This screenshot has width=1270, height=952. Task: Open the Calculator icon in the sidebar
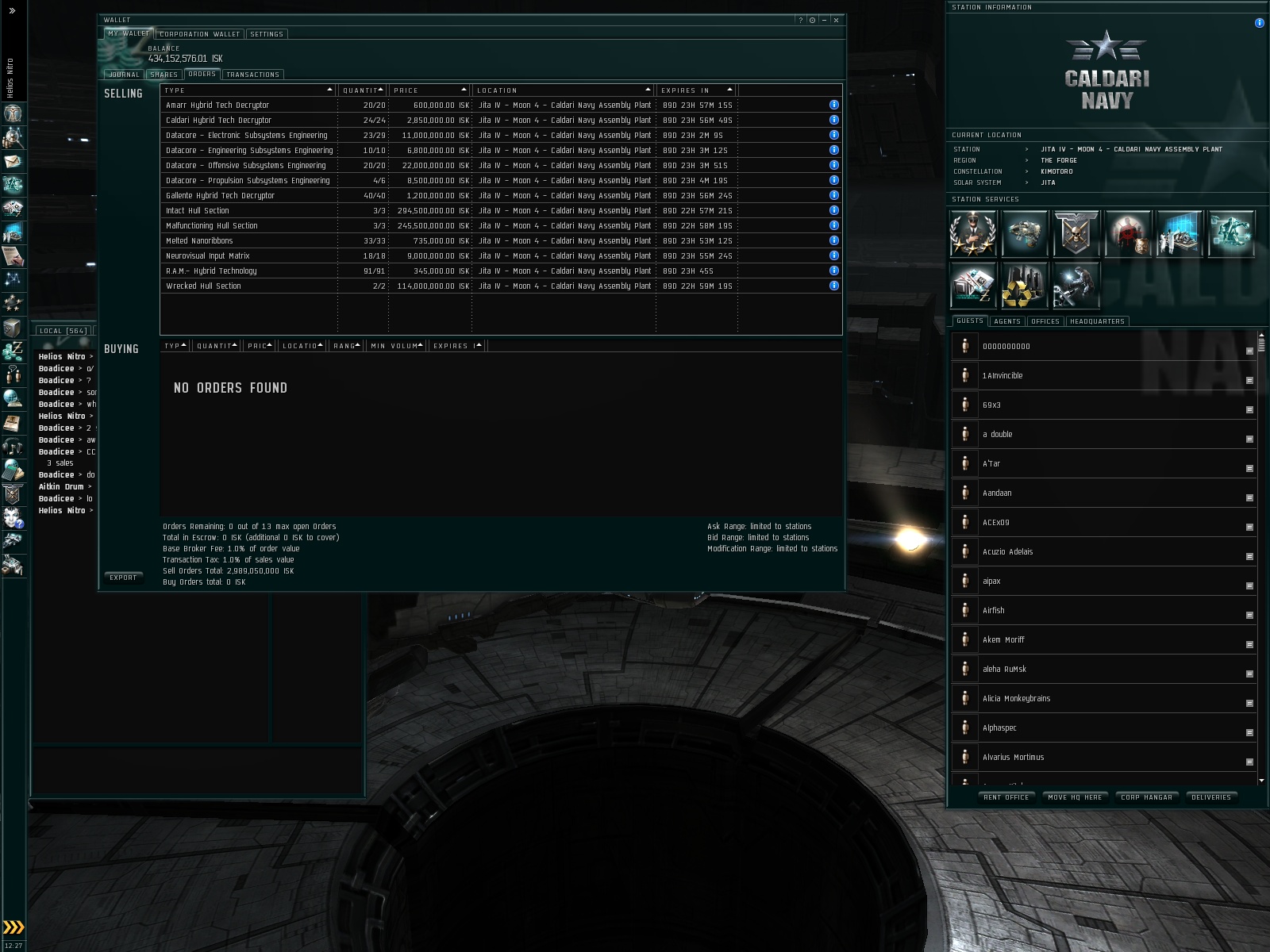tap(13, 470)
